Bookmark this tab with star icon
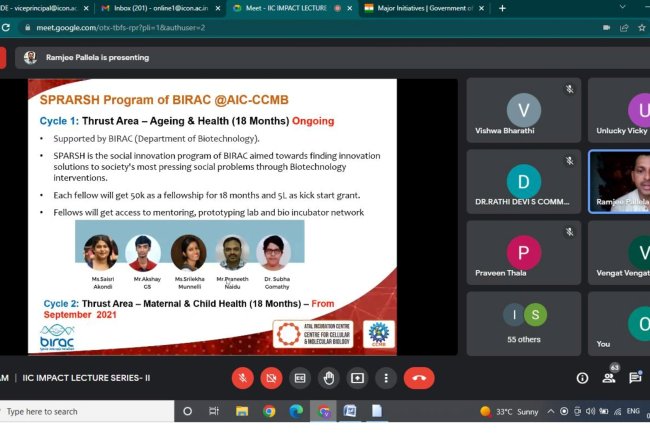Screen dimensions: 650x433 (x=642, y=28)
